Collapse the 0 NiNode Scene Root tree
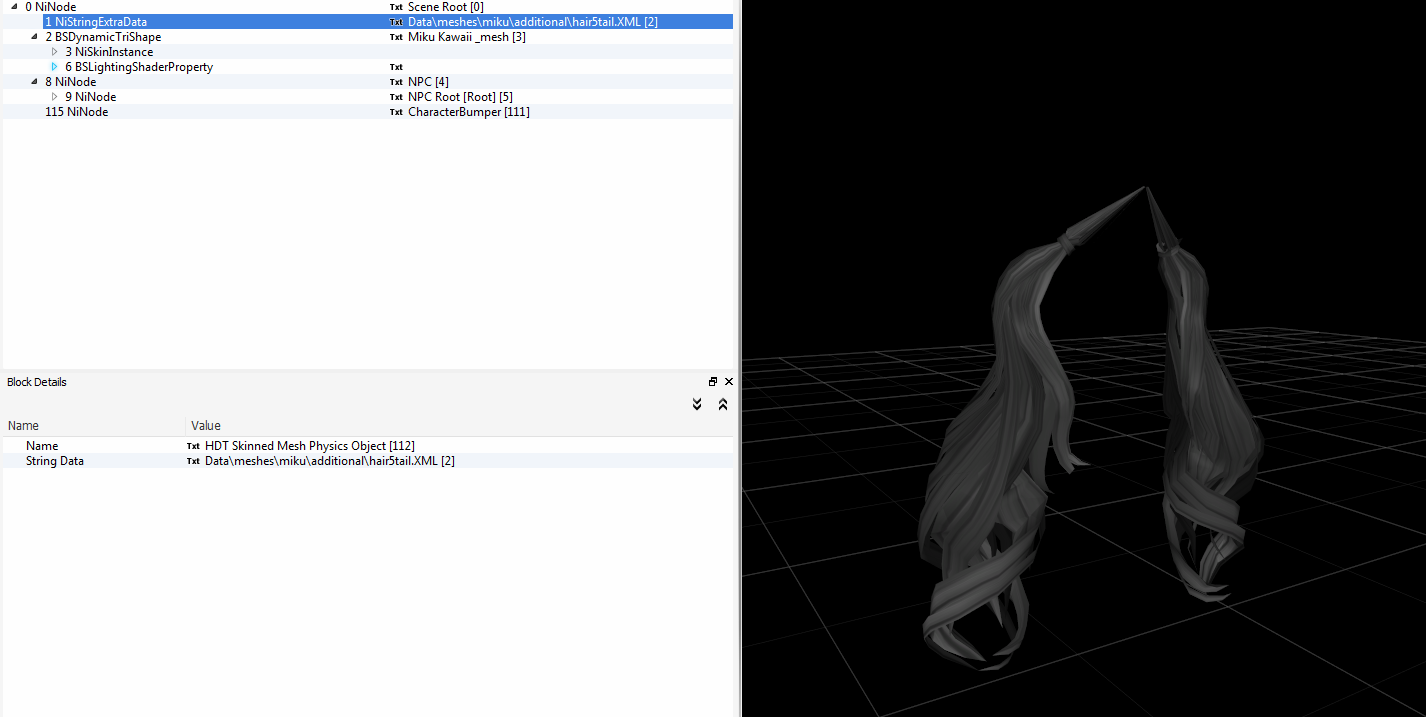 14,7
